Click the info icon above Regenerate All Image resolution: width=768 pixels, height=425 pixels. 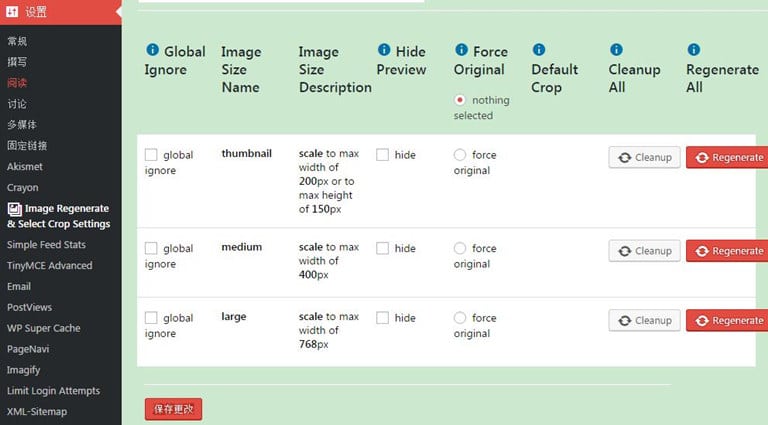click(x=694, y=50)
